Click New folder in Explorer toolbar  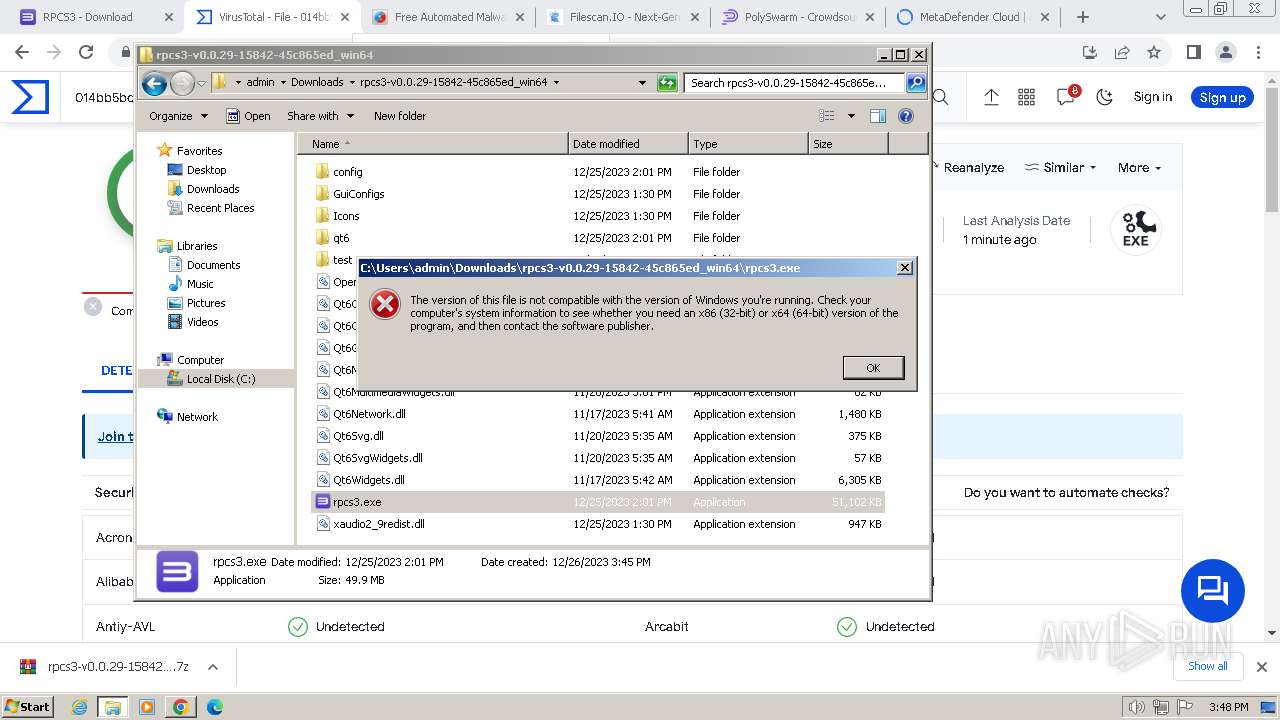(400, 116)
